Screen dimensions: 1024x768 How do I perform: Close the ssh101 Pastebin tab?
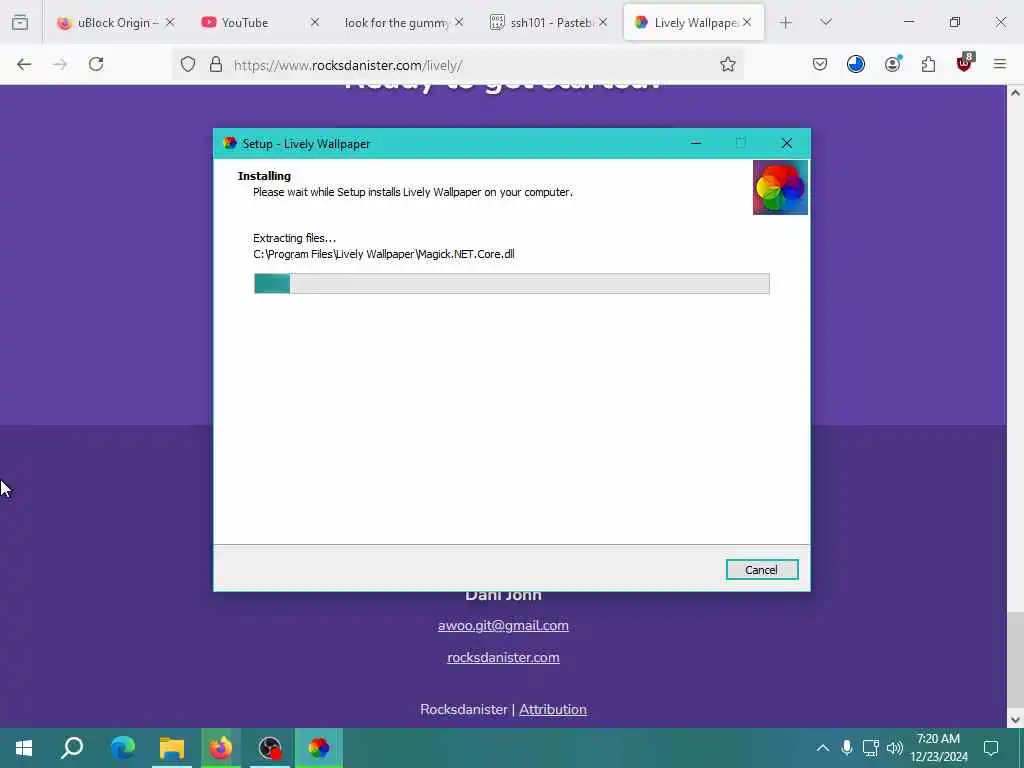(x=603, y=22)
